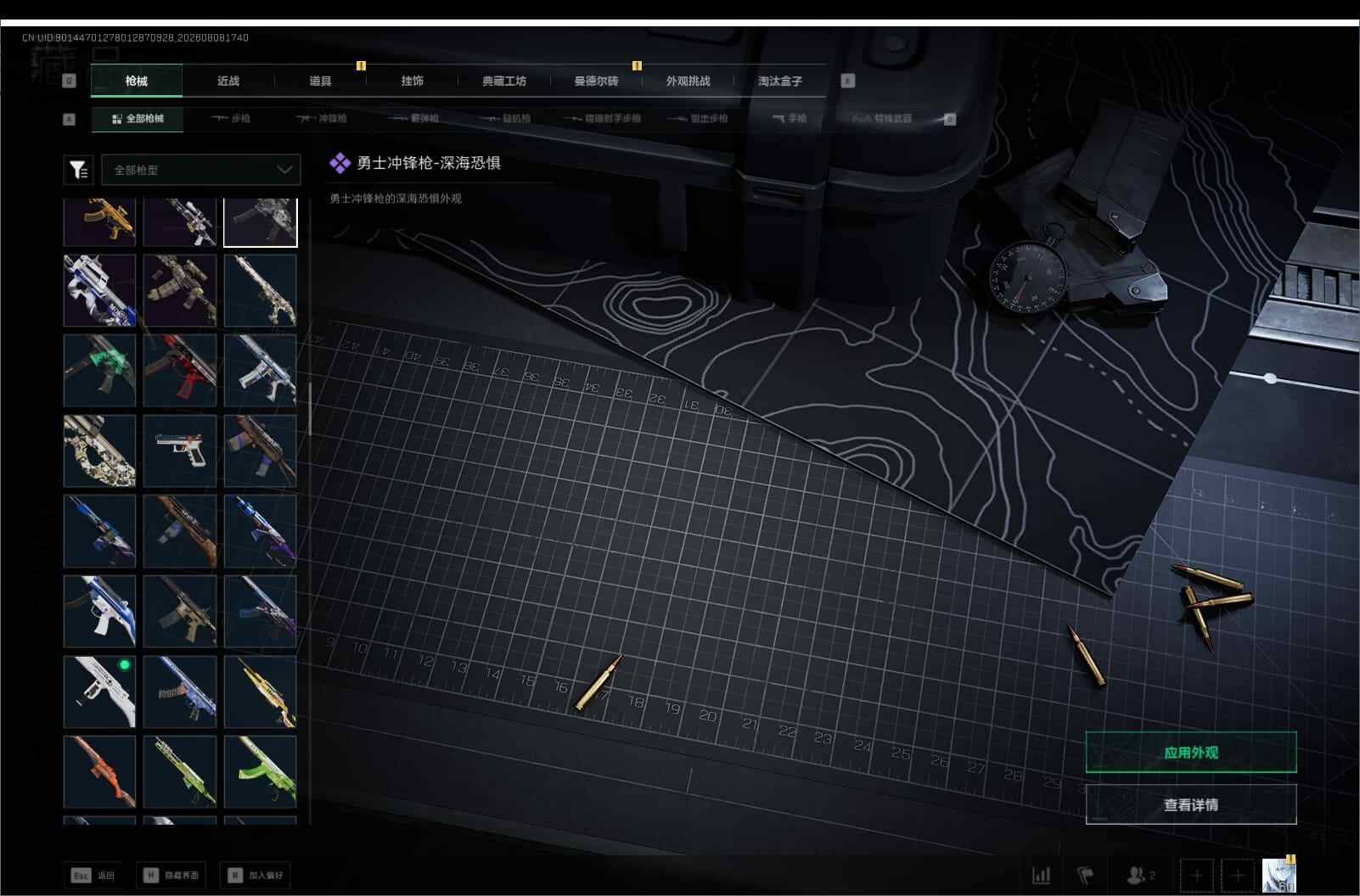Expand the 全部枪型 weapon type dropdown
The width and height of the screenshot is (1360, 896).
201,170
